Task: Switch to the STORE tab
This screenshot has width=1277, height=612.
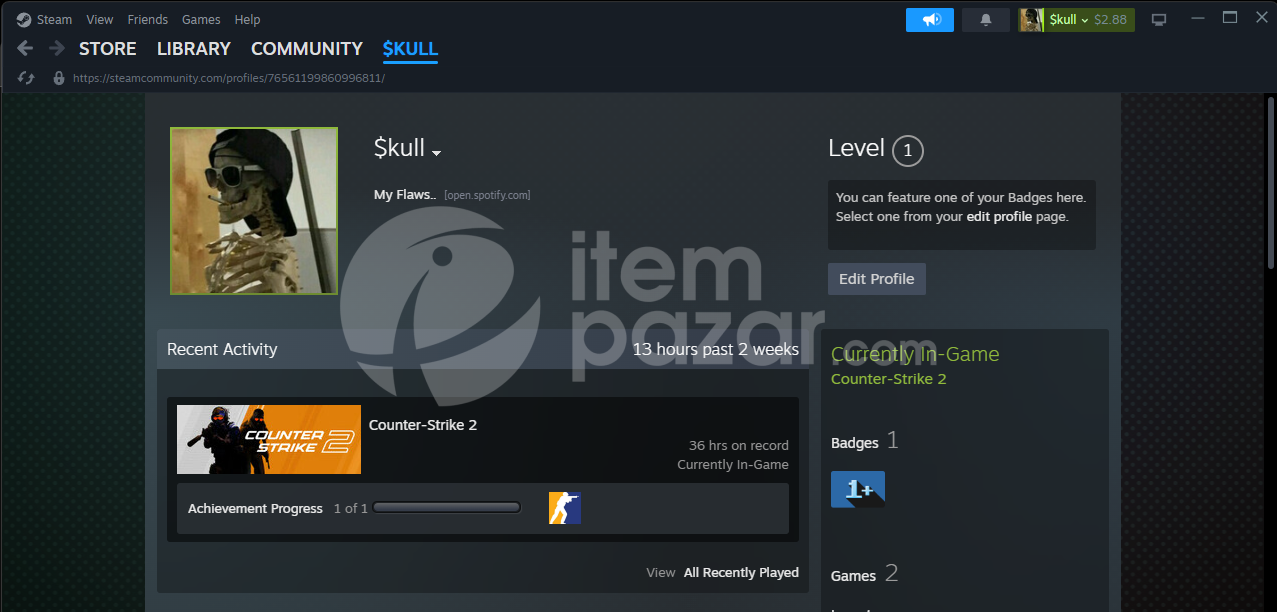Action: pos(108,49)
